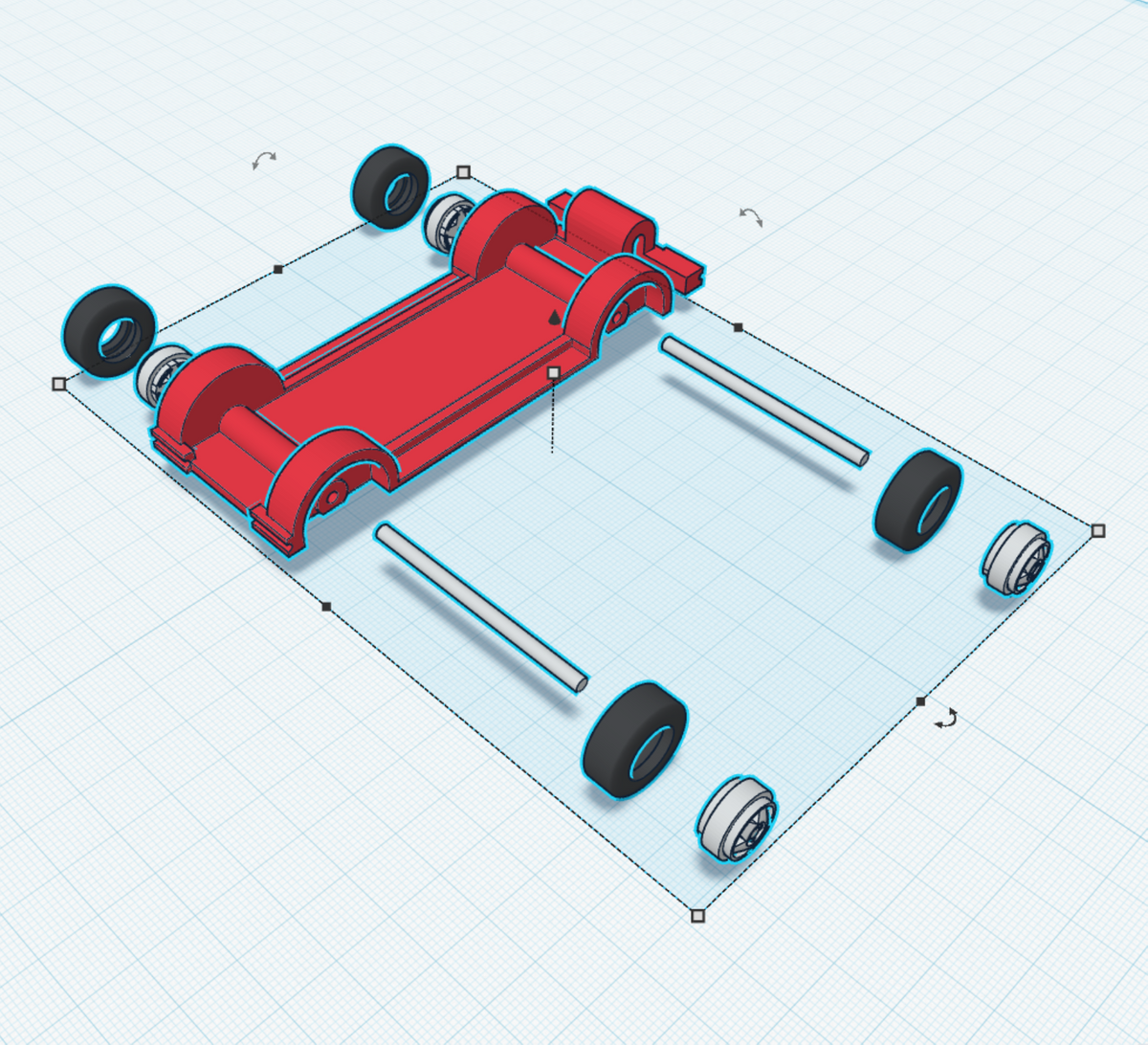Select the gray axle rod beside the chassis rear
This screenshot has height=1045, width=1148.
point(765,401)
